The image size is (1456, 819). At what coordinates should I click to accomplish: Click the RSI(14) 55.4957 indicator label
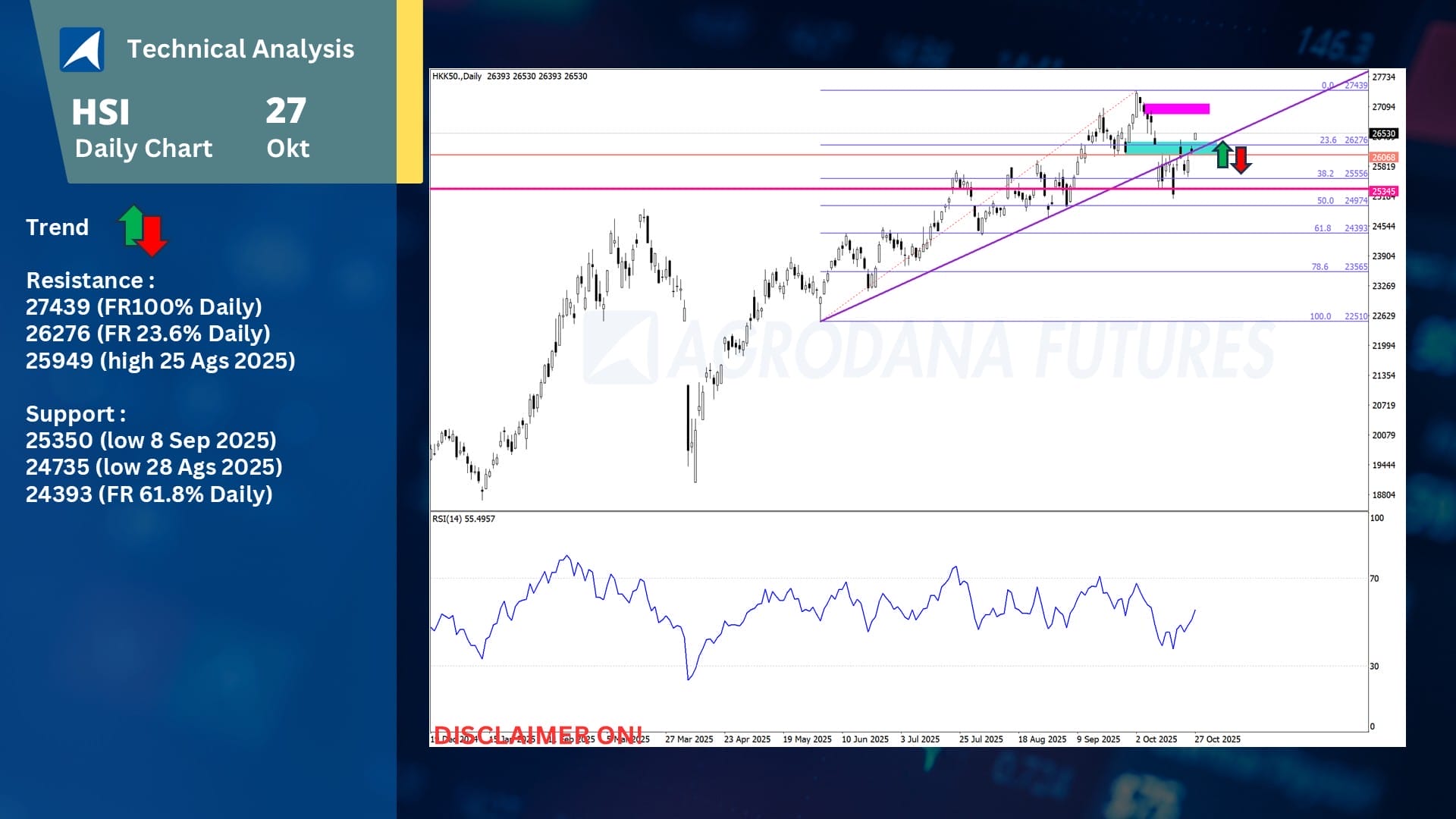463,519
